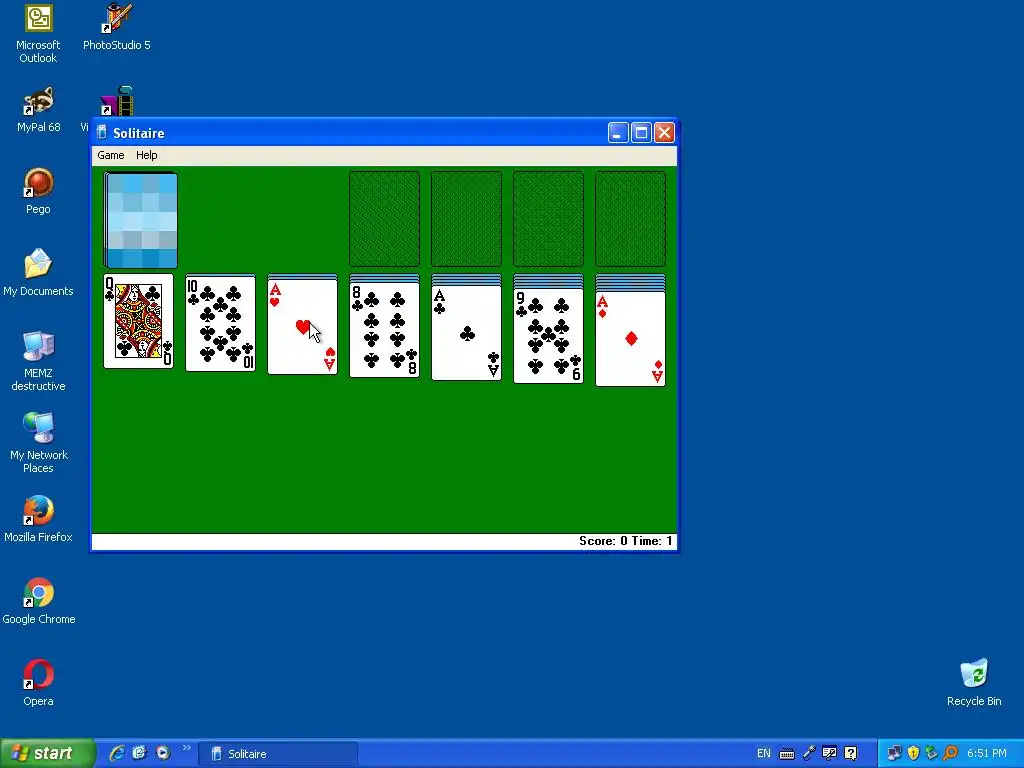This screenshot has width=1024, height=768.
Task: Select the Google Chrome desktop icon
Action: (x=38, y=601)
